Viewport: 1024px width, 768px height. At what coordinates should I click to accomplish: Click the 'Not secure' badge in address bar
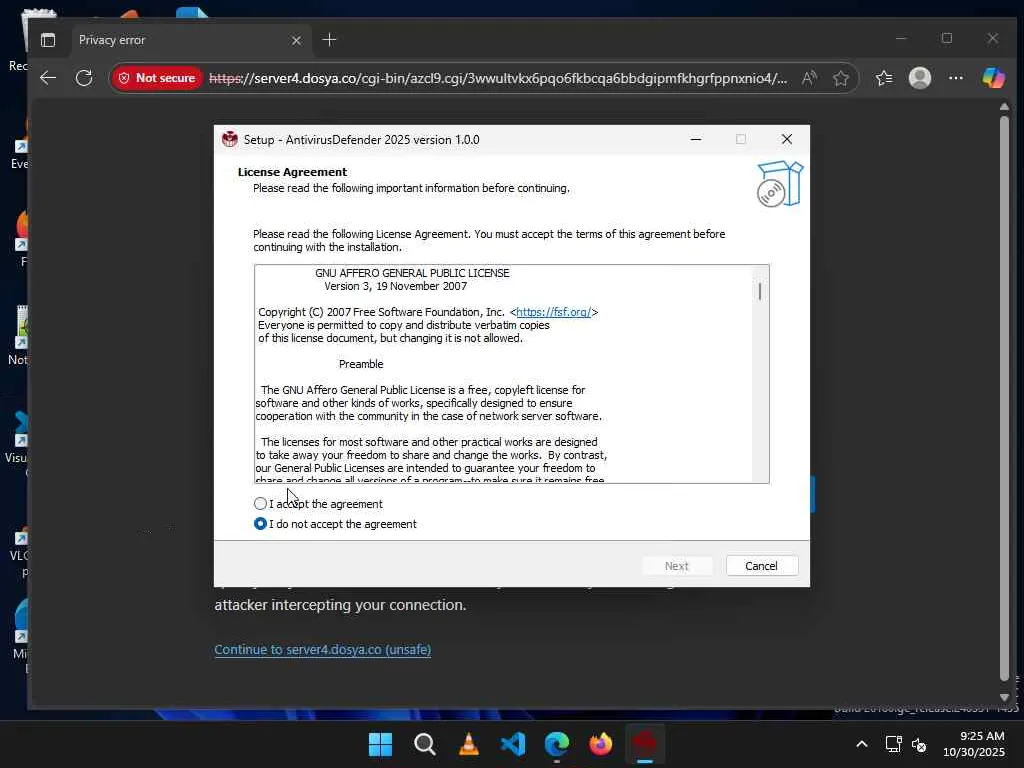pos(157,78)
